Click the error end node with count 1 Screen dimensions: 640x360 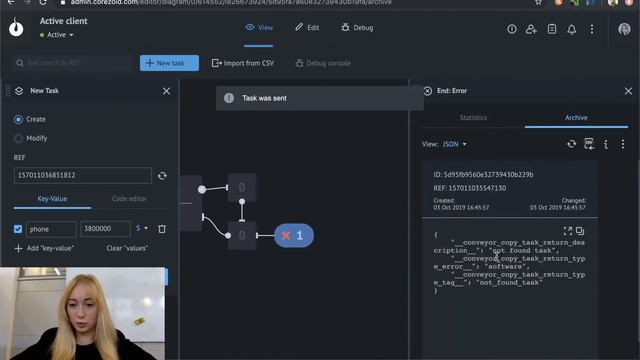click(294, 236)
